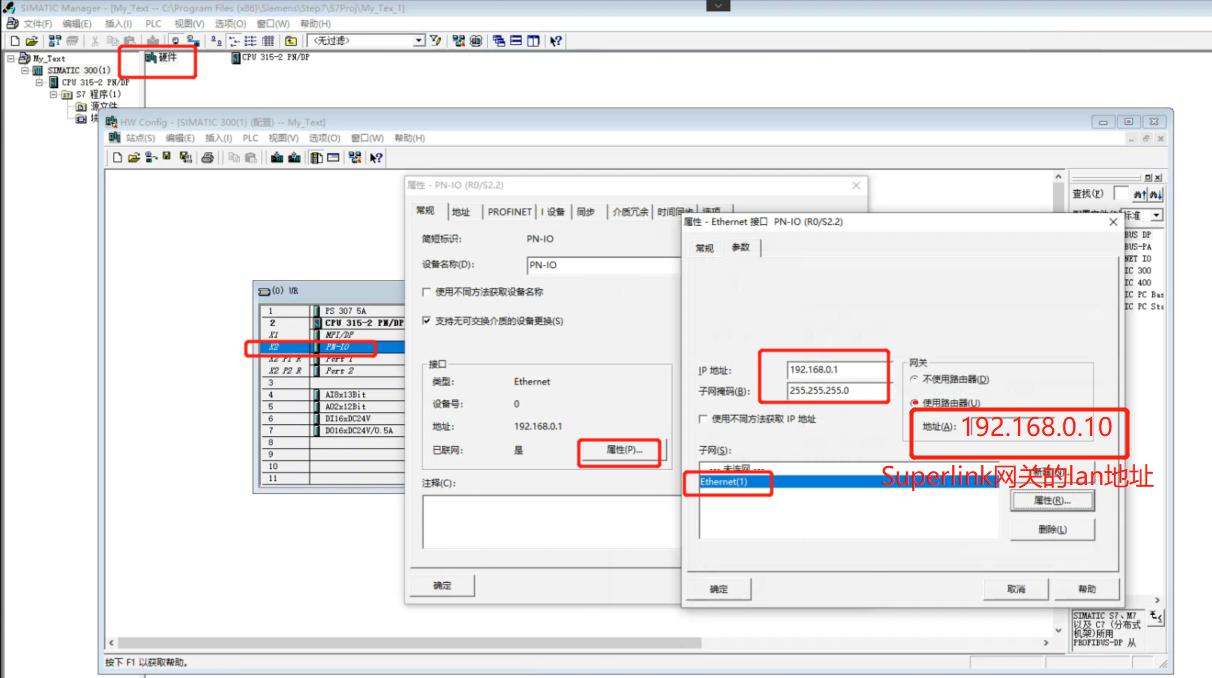Uncheck 支持无可交换介质的设备更换 checkbox
The height and width of the screenshot is (678, 1212).
427,321
